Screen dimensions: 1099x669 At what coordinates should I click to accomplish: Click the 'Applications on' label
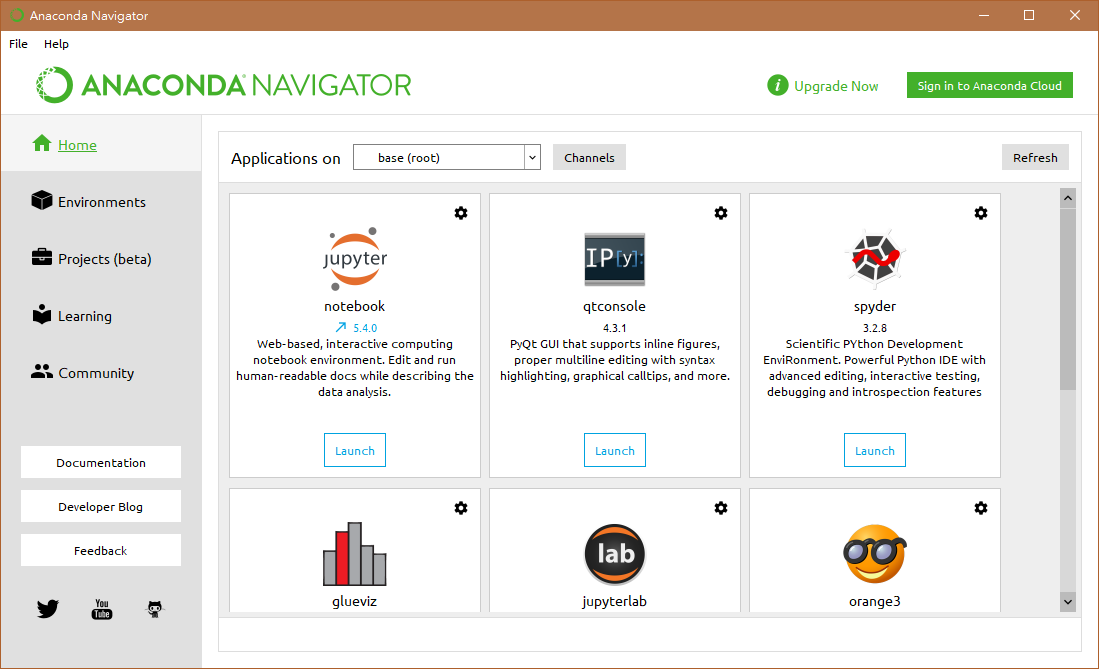click(x=286, y=158)
